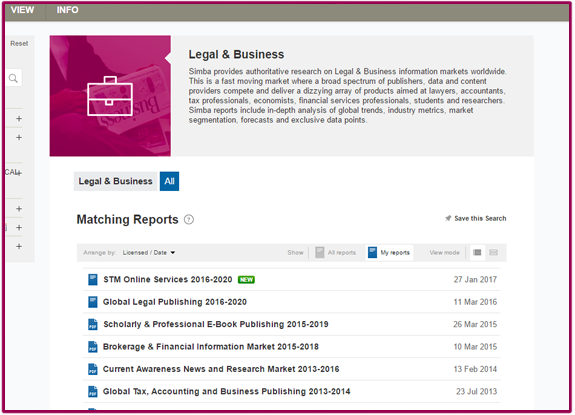
Task: Open STM Online Services 2016-2020 report
Action: [x=168, y=280]
